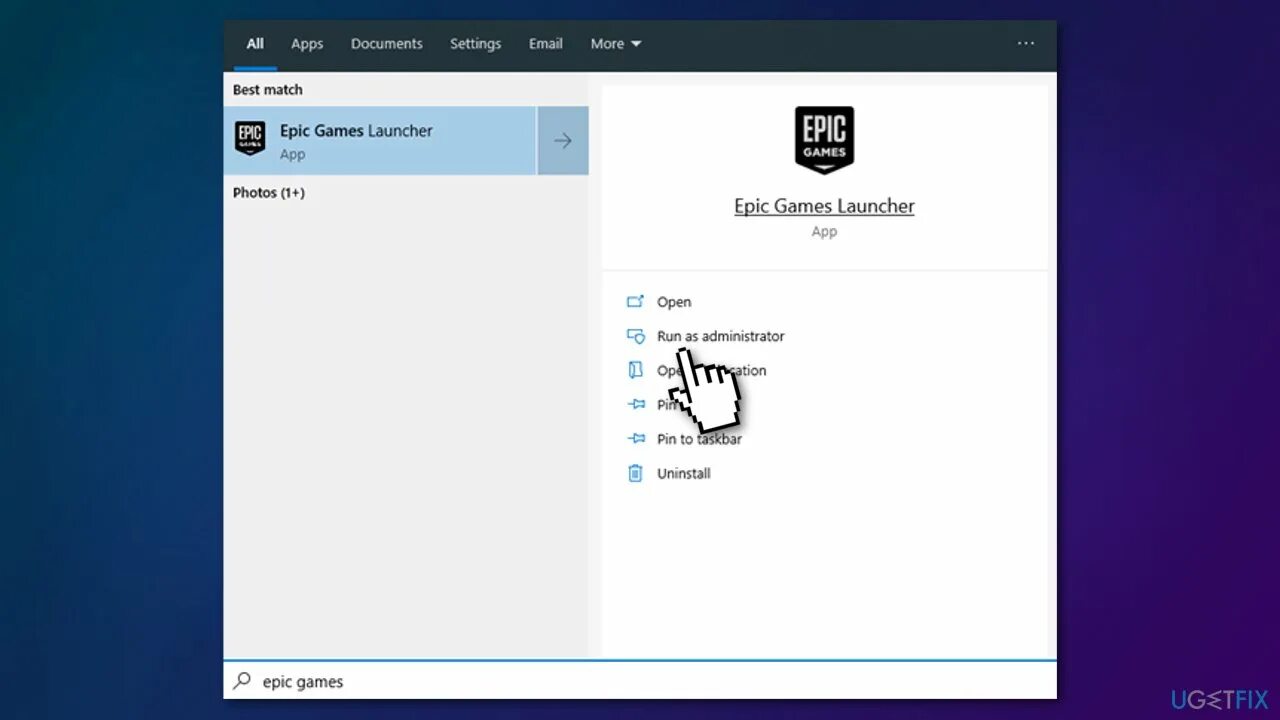Click the Epic Games icon in best match
Image resolution: width=1280 pixels, height=720 pixels.
(x=250, y=138)
